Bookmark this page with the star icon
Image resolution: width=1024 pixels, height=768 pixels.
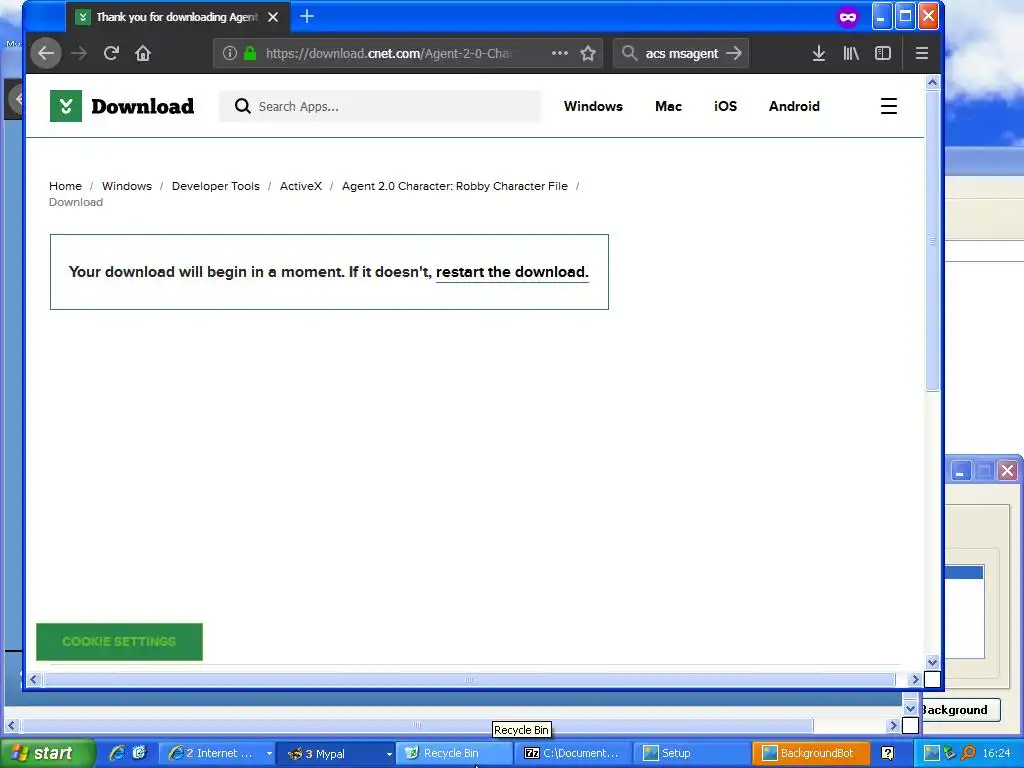pos(588,53)
